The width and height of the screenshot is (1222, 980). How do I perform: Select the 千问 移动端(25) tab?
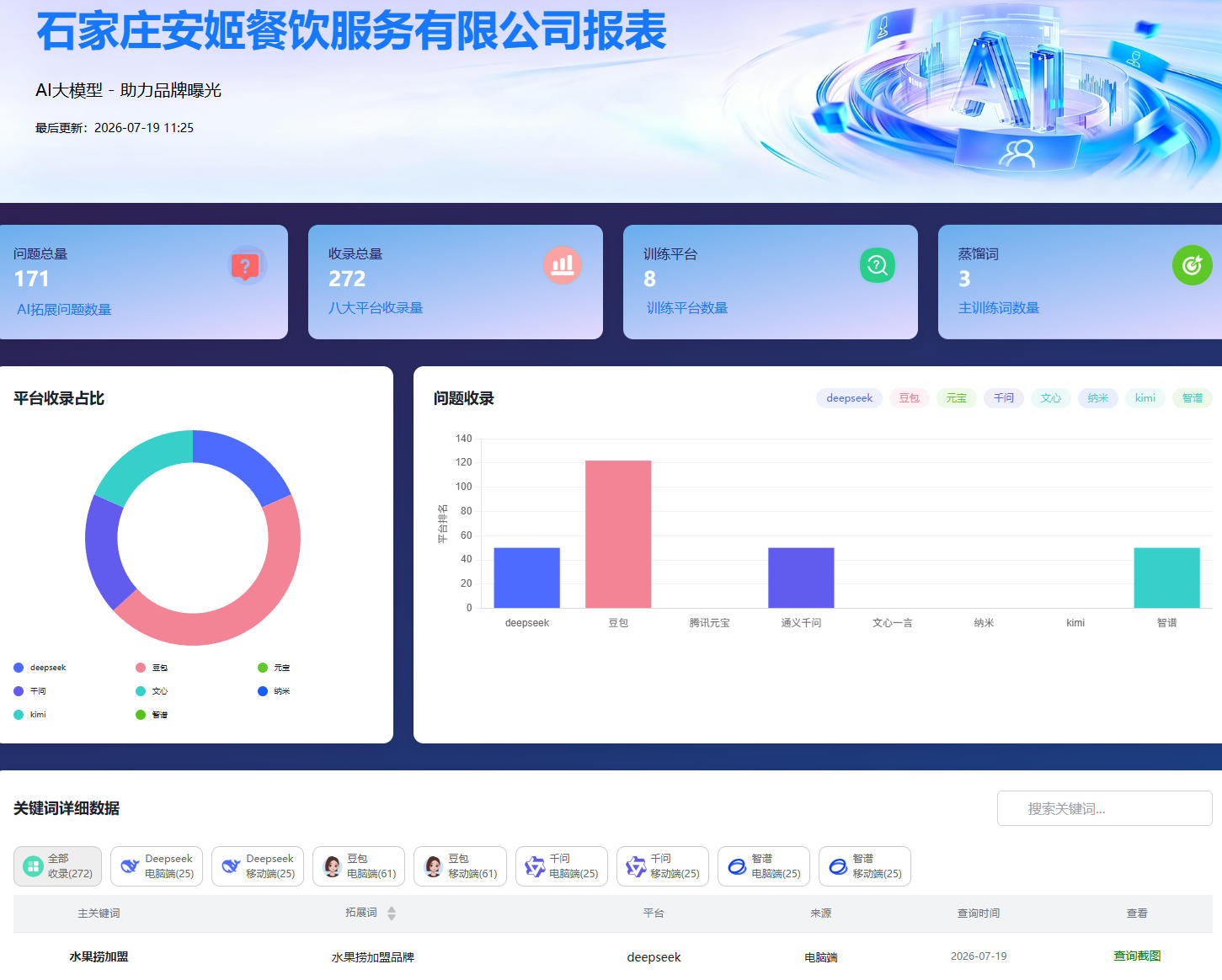663,866
